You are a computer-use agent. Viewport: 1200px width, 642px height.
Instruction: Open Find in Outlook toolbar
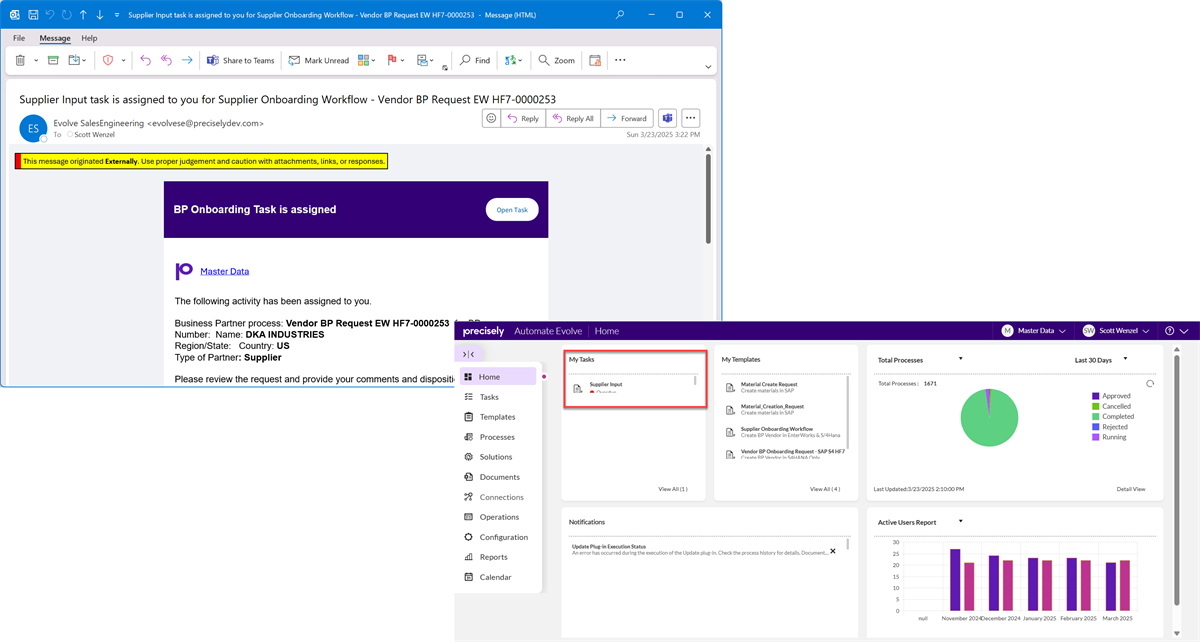[475, 60]
